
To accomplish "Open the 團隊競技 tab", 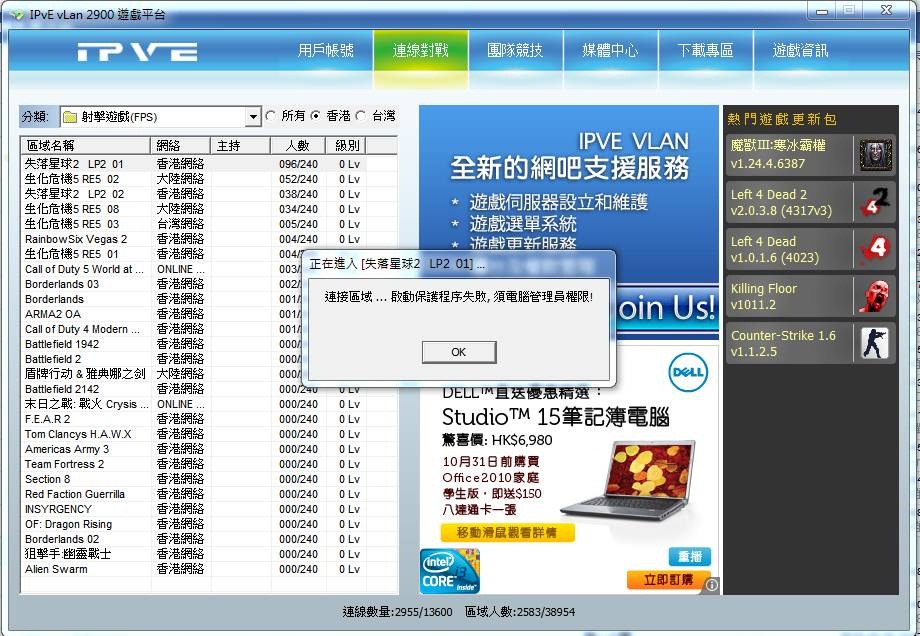I will click(x=515, y=50).
